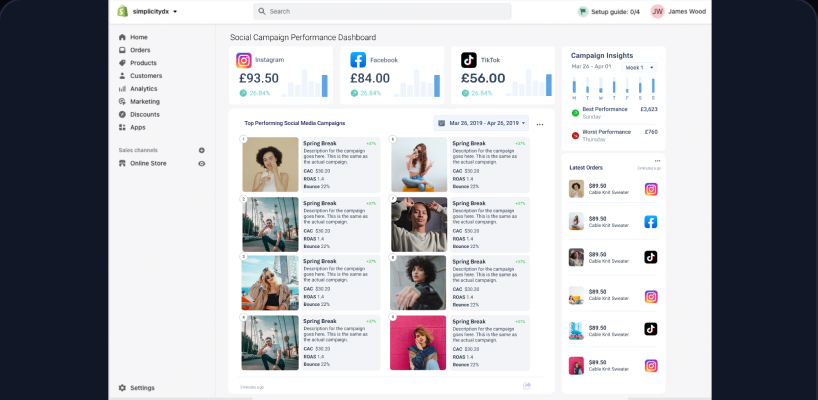The height and width of the screenshot is (400, 818).
Task: Click the £56.00 TikTok amount
Action: tap(483, 78)
